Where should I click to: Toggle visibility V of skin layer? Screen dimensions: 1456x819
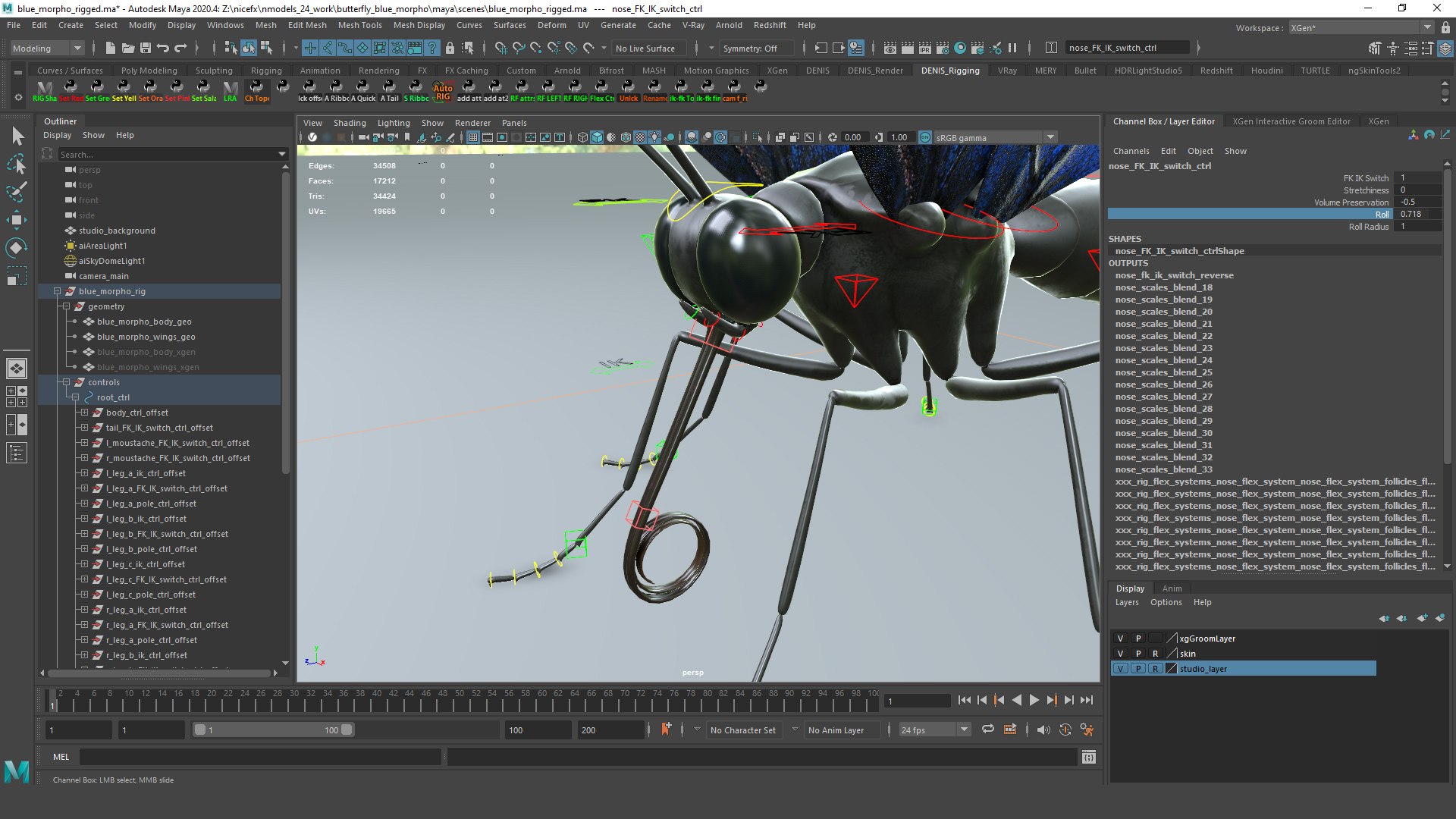pyautogui.click(x=1120, y=654)
